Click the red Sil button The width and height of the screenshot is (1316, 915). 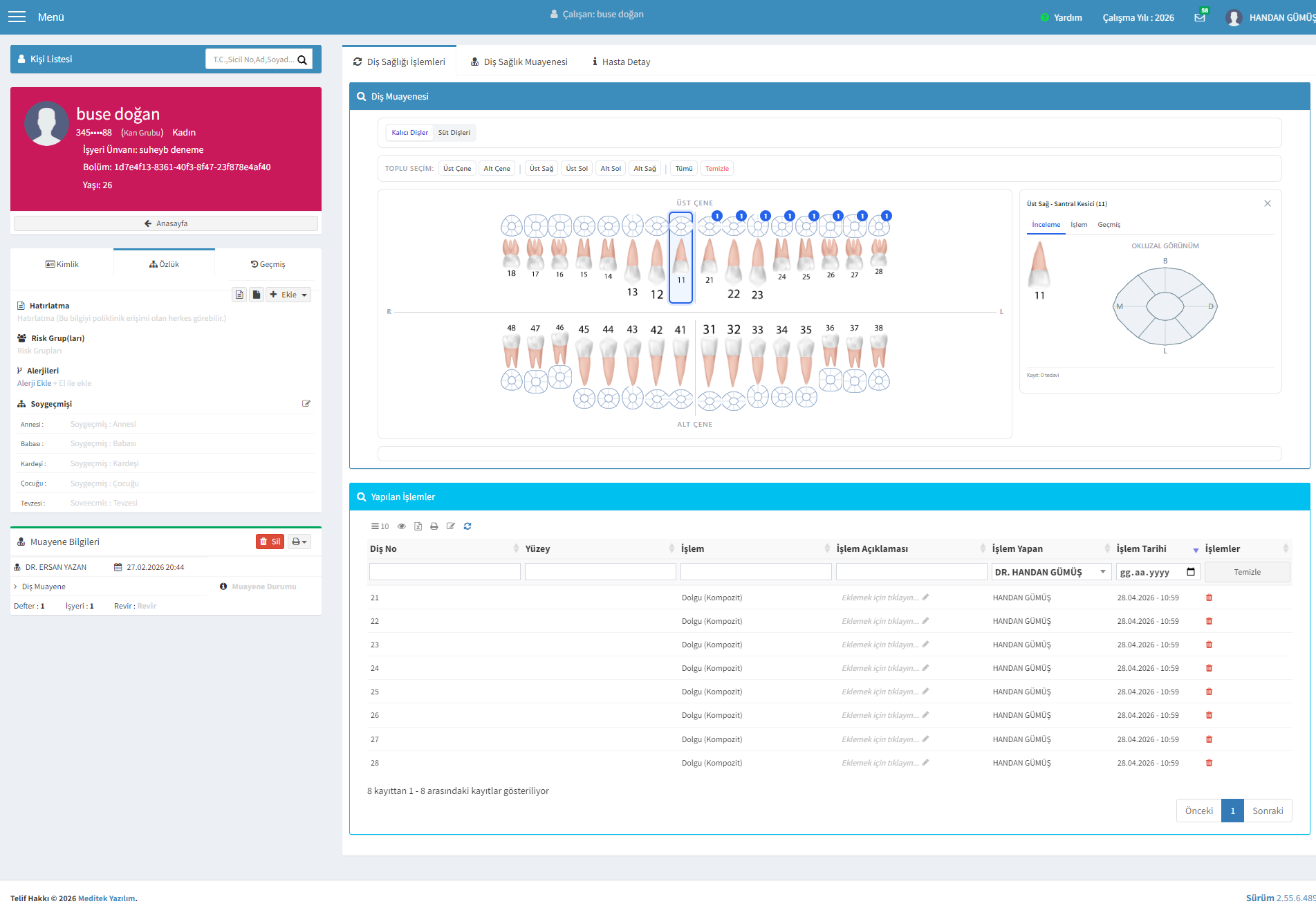click(270, 542)
